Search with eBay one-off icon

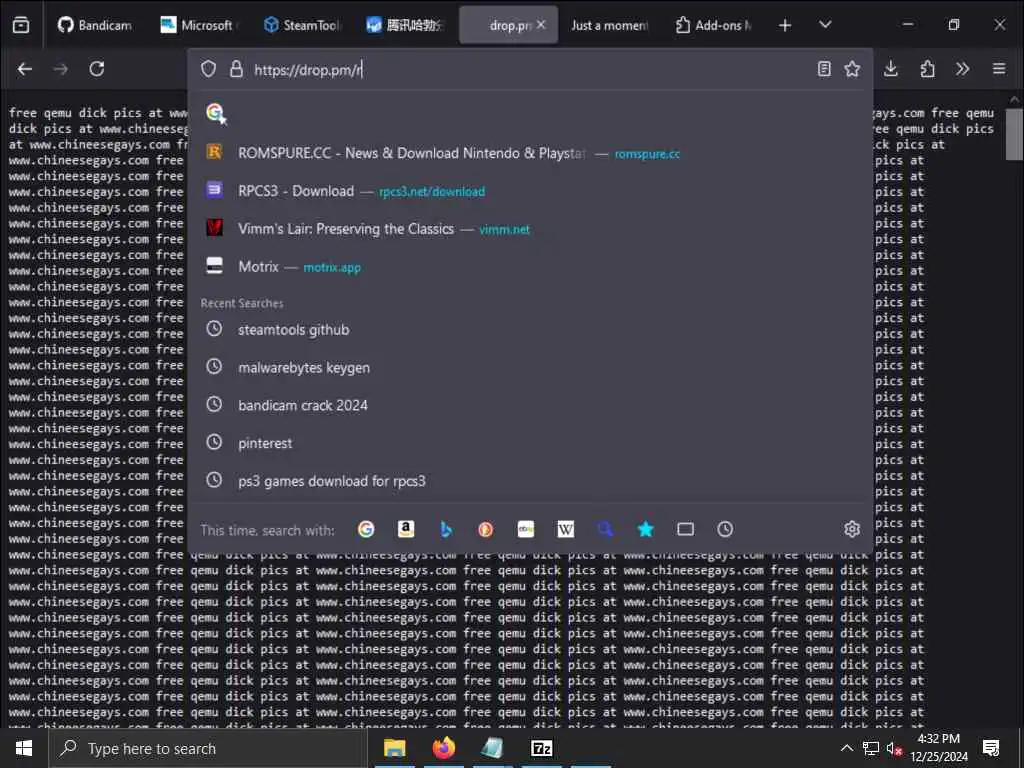point(526,529)
